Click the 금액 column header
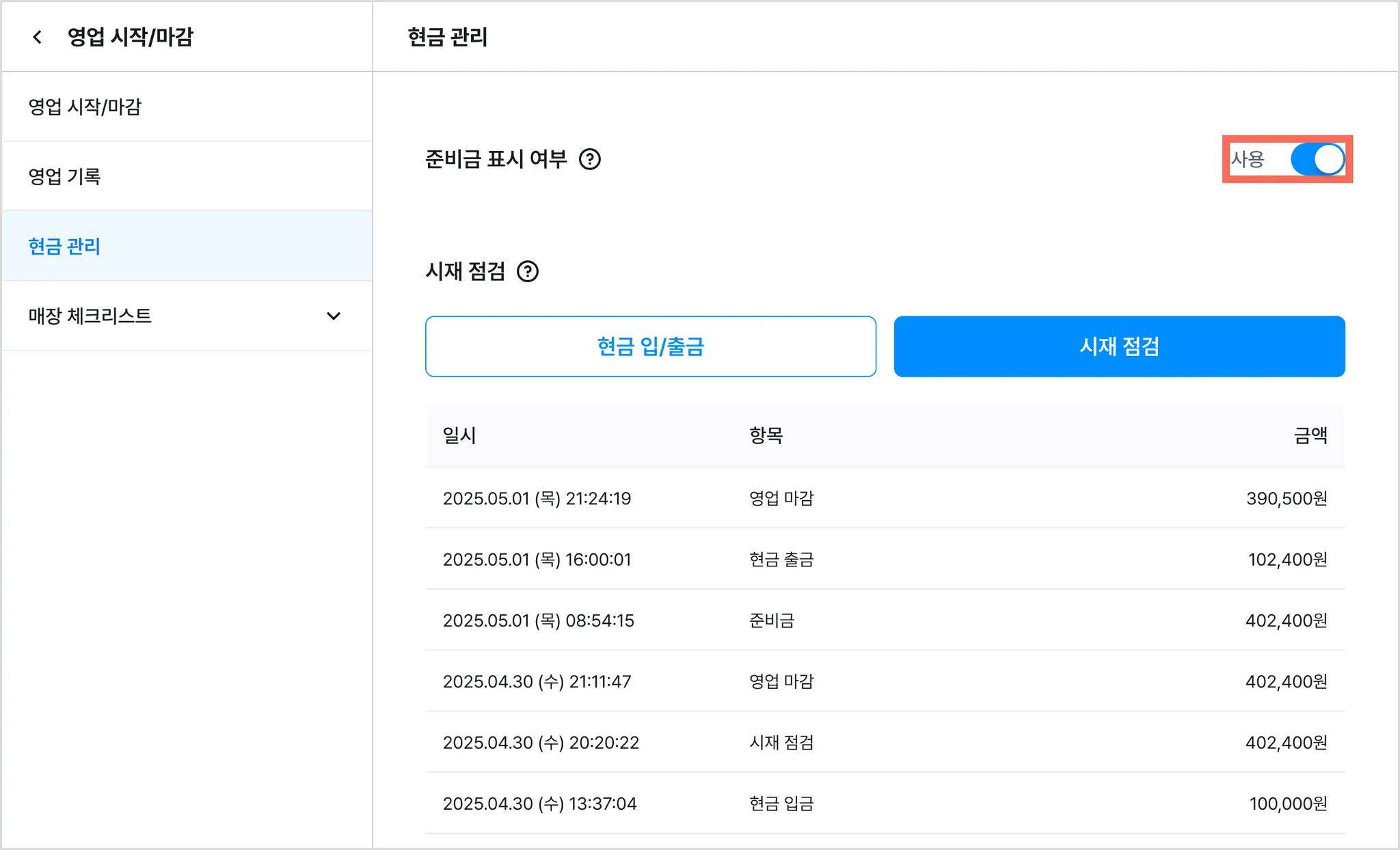Screen dimensions: 1400x850 (x=1310, y=435)
